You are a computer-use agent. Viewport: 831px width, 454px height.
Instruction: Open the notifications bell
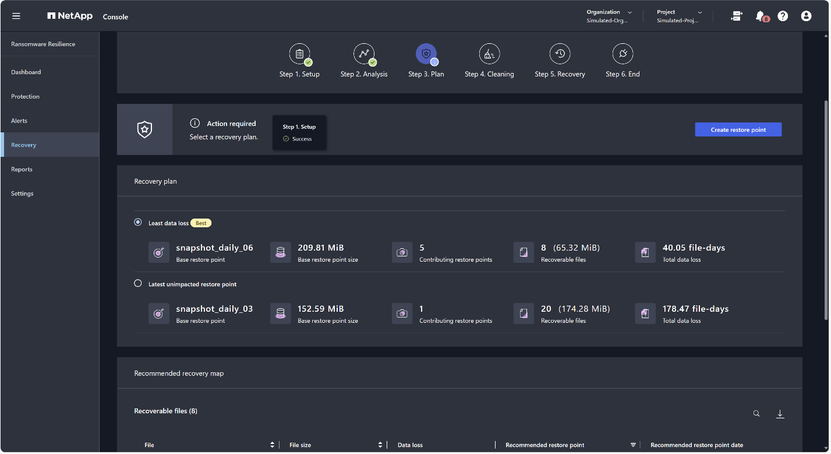click(760, 16)
